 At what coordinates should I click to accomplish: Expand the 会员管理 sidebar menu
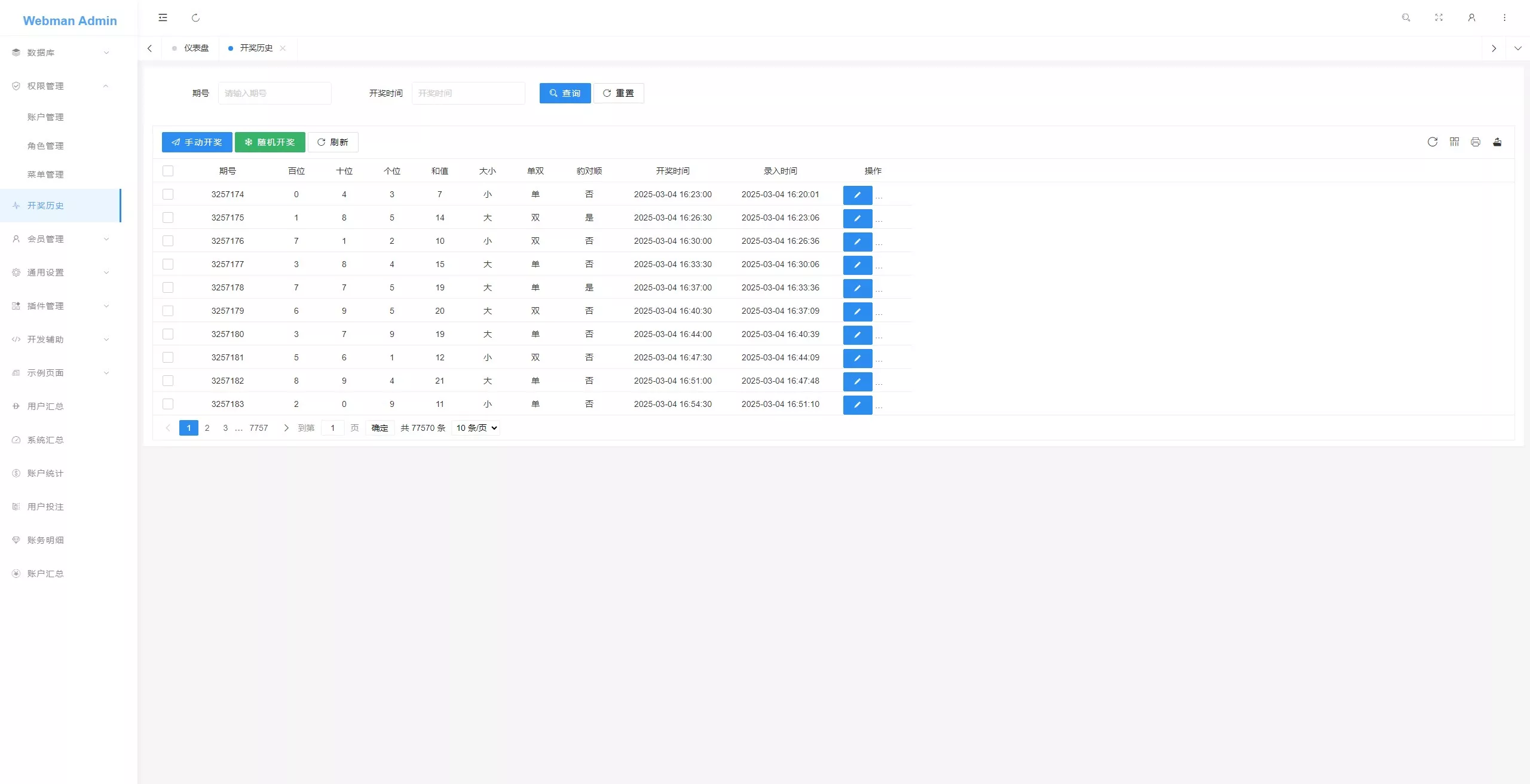click(60, 239)
